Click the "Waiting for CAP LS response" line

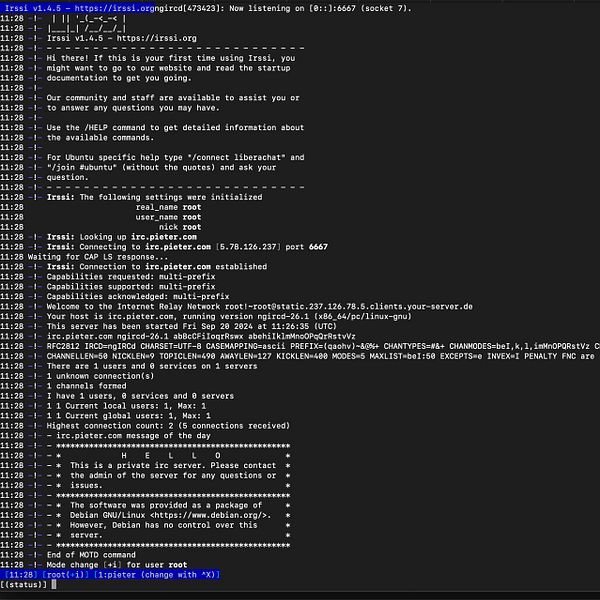98,257
